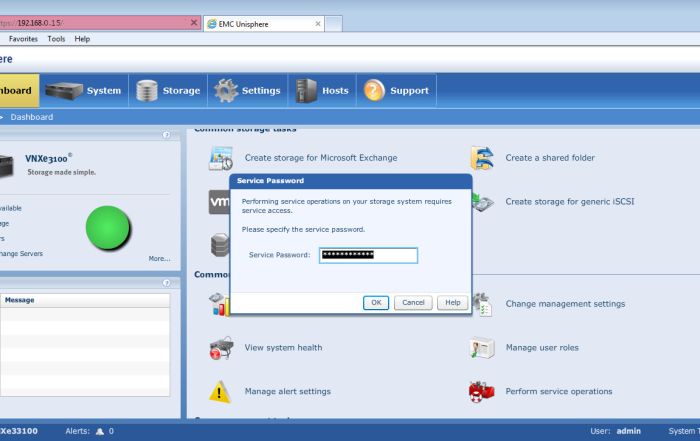The width and height of the screenshot is (700, 441).
Task: Open the System tab
Action: coord(83,91)
